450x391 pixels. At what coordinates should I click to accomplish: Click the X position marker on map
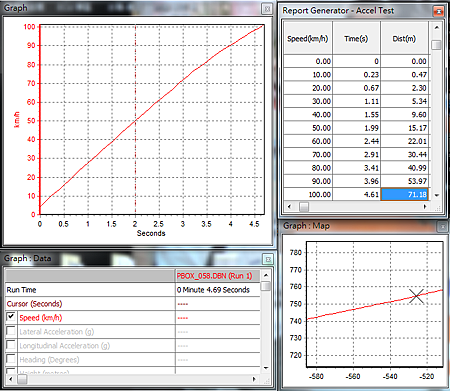(x=416, y=296)
